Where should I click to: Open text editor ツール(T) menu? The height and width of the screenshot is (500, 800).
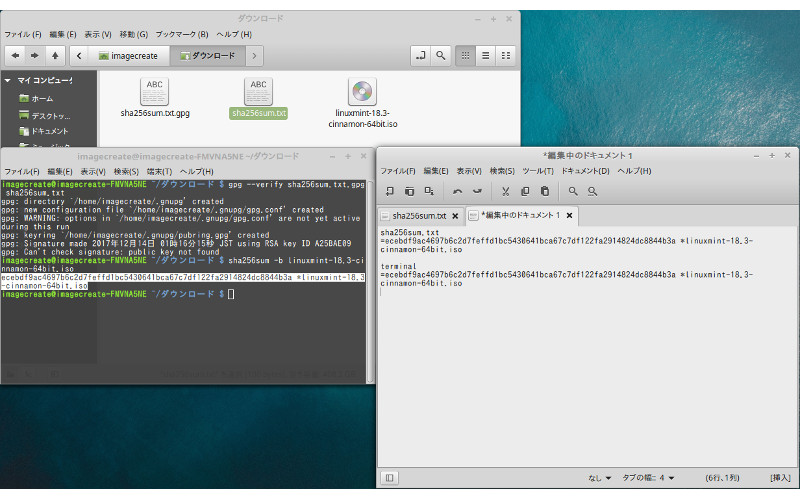tap(538, 171)
